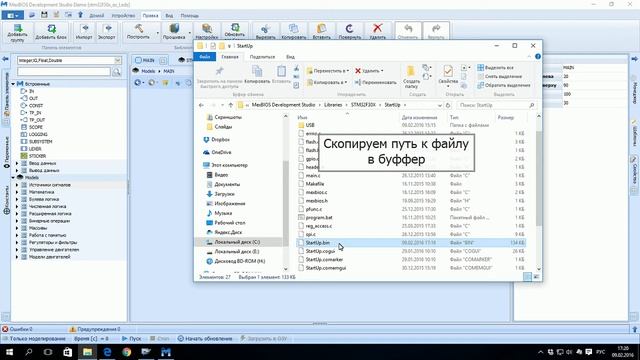This screenshot has width=640, height=360.
Task: Click the refresh icon beside the address bar
Action: (448, 105)
